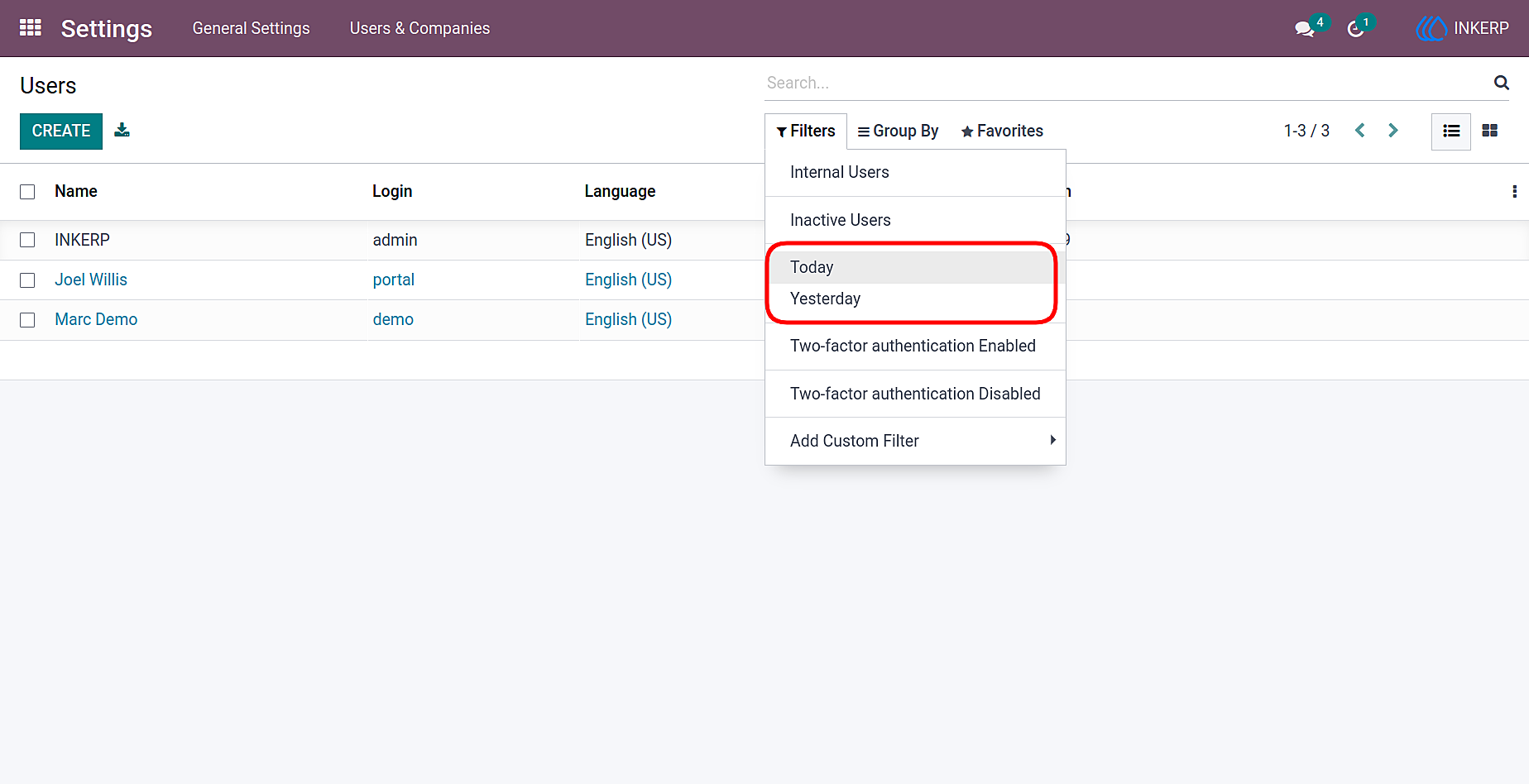Open optional columns three-dot menu
The width and height of the screenshot is (1529, 784).
(x=1514, y=191)
